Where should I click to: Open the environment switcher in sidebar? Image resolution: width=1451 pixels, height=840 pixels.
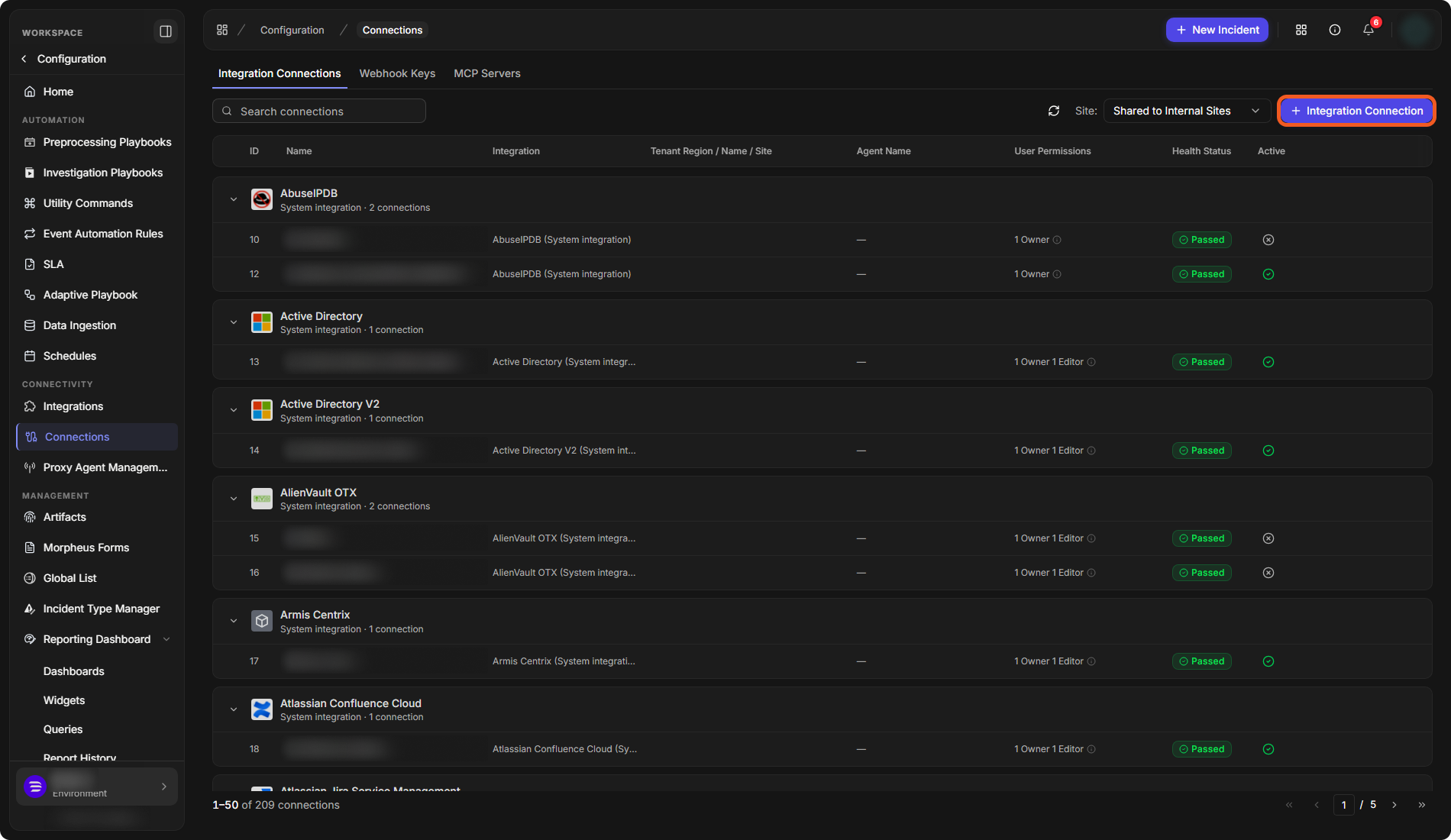coord(97,787)
